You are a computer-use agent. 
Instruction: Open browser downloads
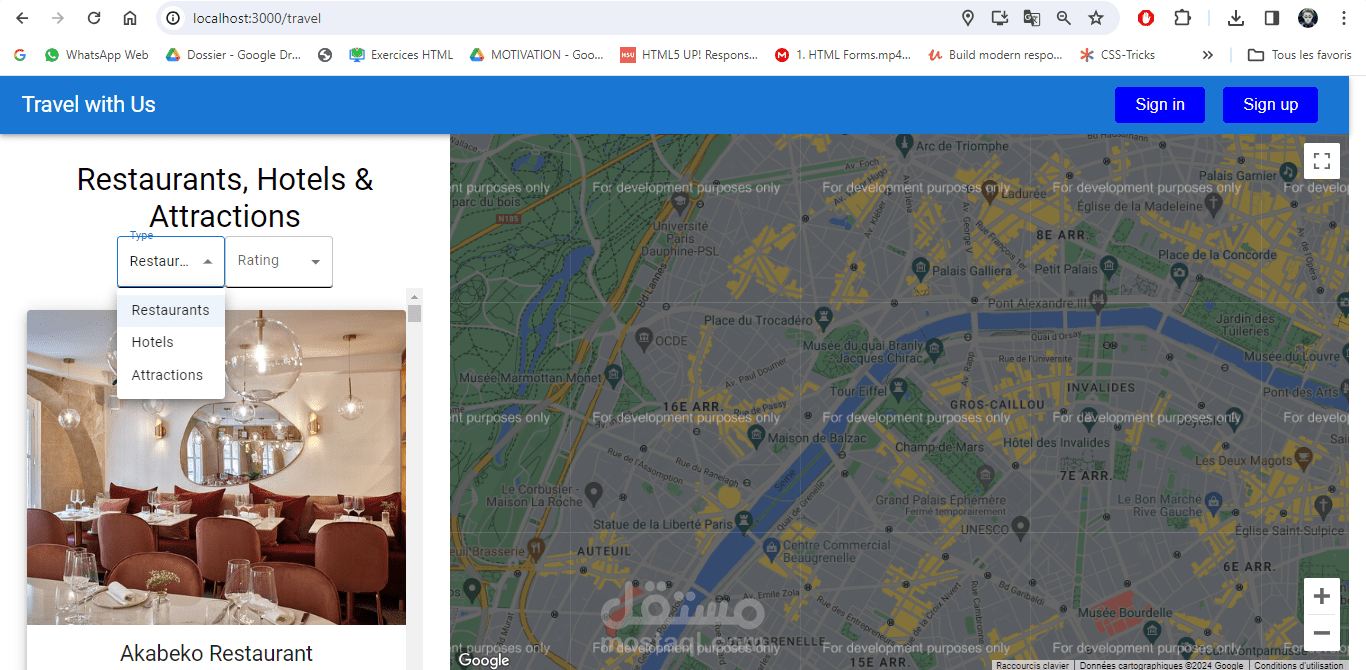pos(1236,18)
